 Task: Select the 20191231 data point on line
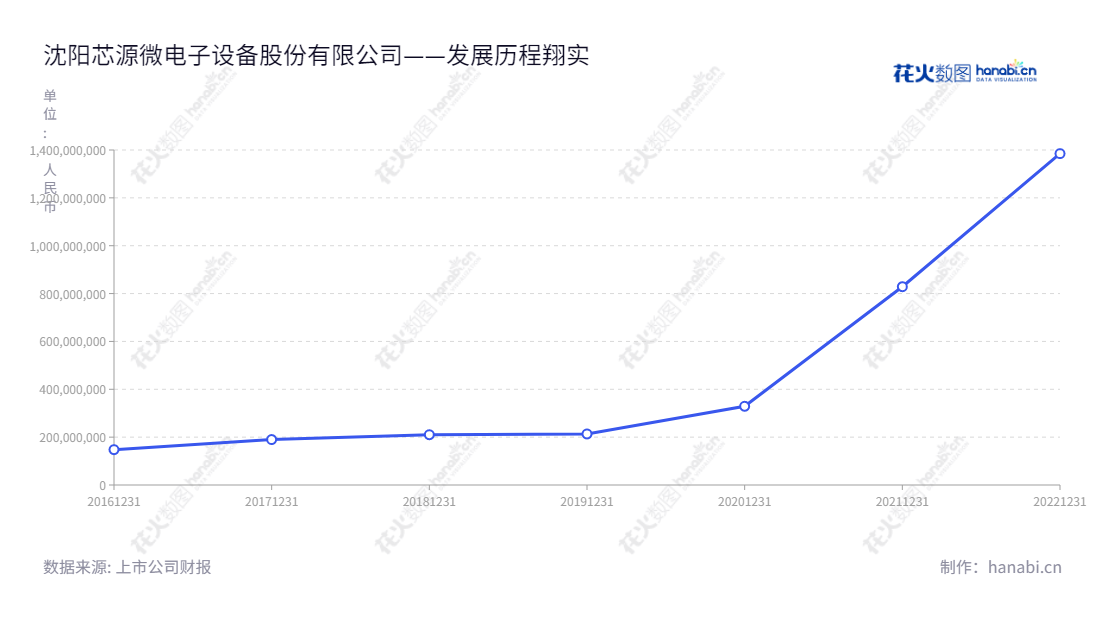[587, 434]
